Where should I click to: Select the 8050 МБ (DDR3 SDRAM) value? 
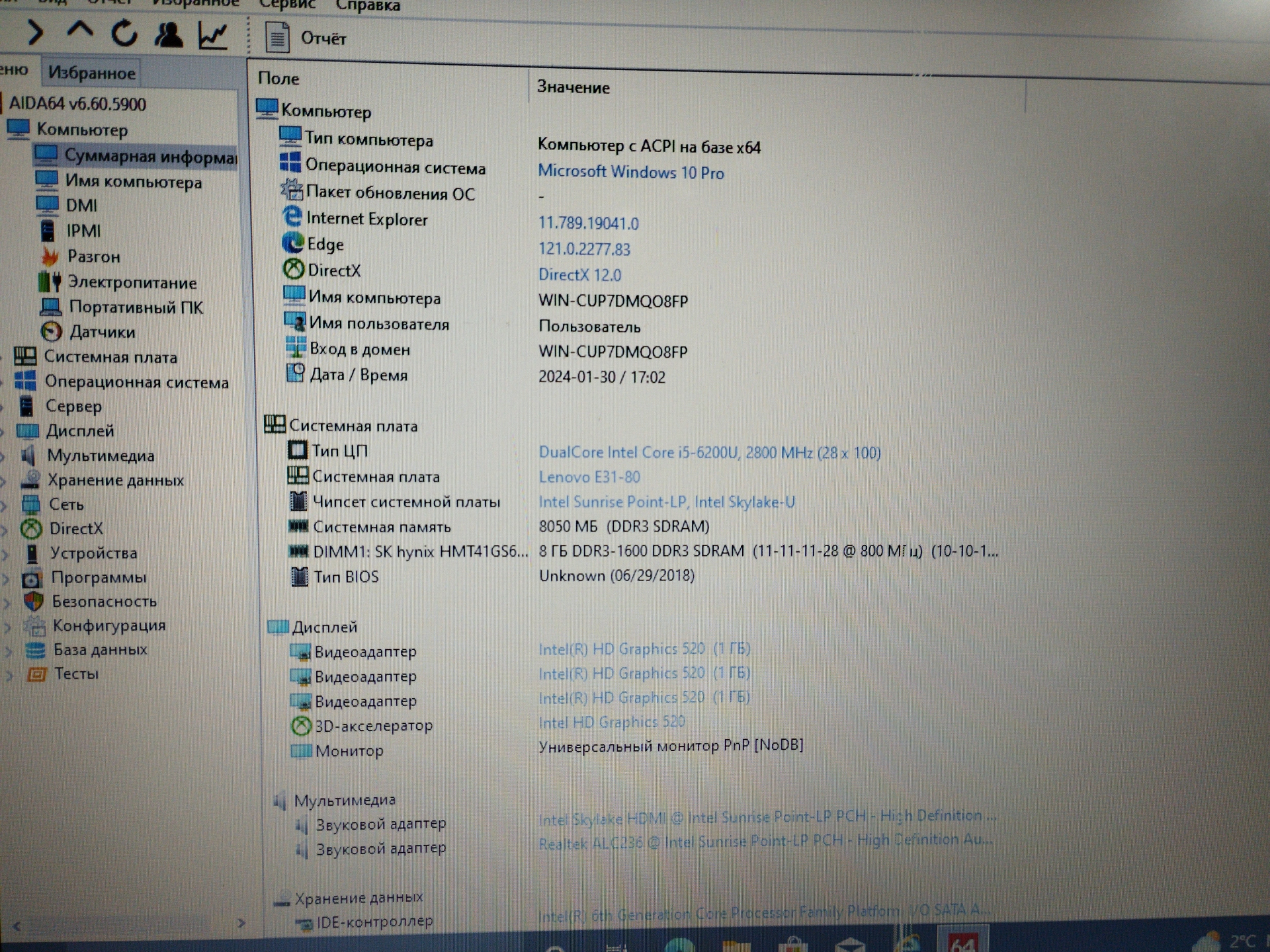(x=624, y=526)
